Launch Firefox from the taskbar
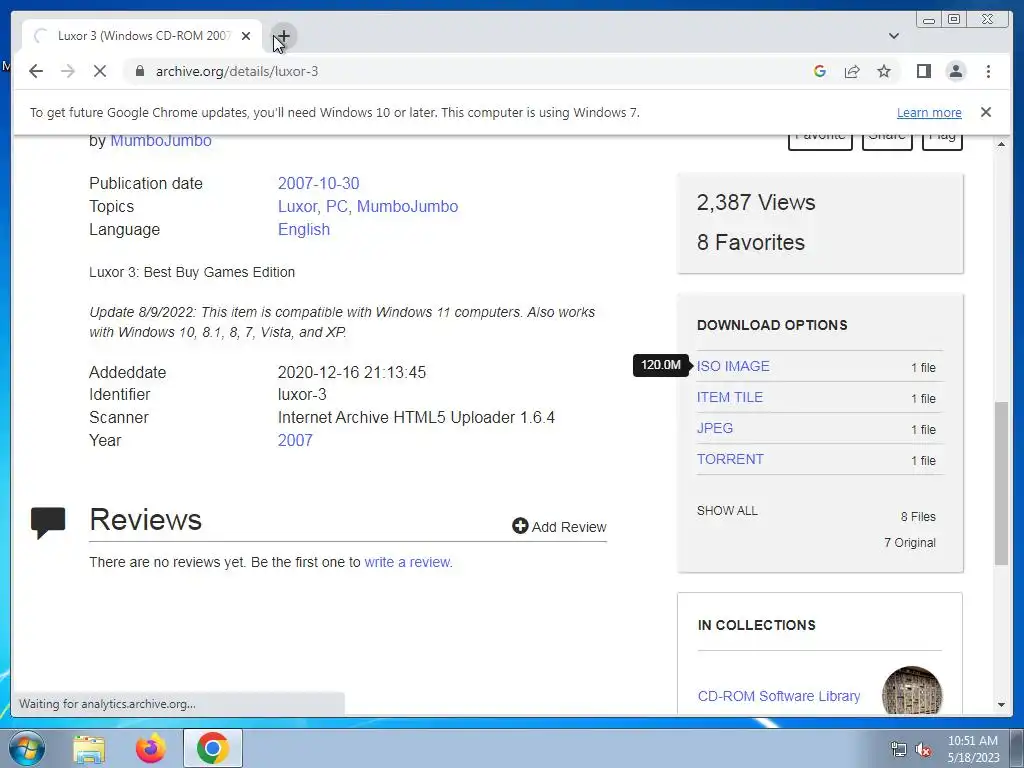The height and width of the screenshot is (768, 1024). pyautogui.click(x=150, y=748)
